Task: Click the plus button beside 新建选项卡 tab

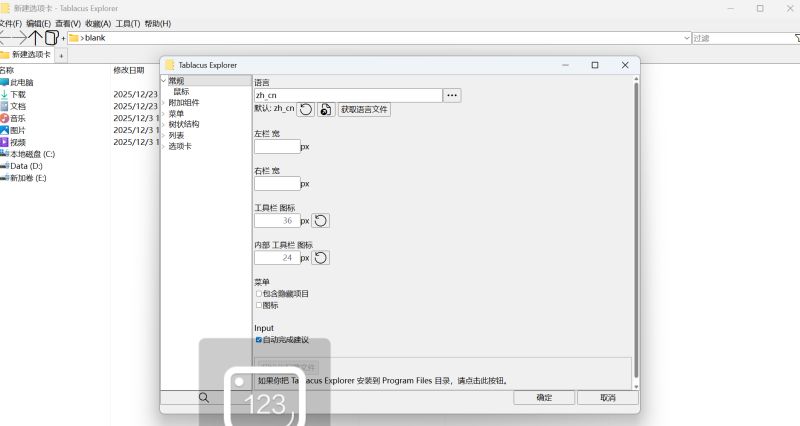Action: (61, 56)
